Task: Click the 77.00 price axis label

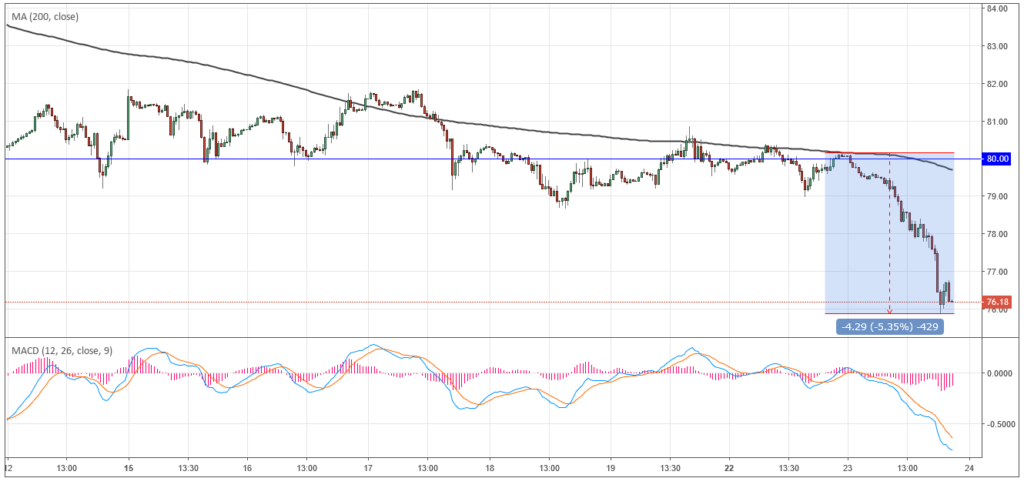Action: click(997, 271)
